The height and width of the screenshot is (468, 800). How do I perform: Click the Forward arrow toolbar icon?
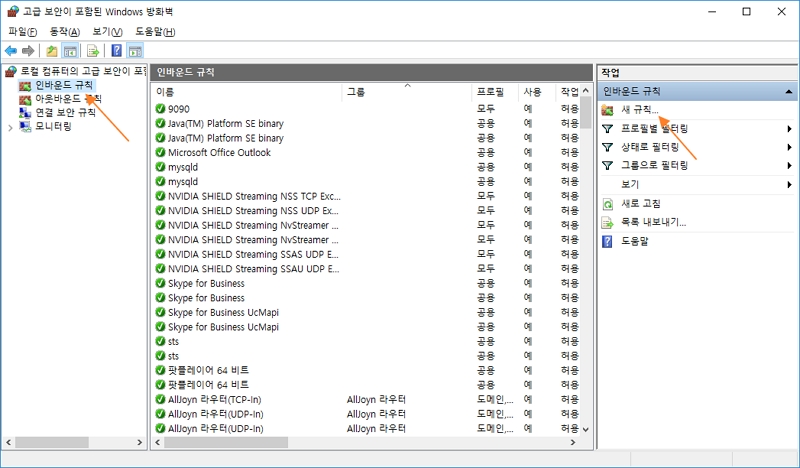(x=28, y=51)
